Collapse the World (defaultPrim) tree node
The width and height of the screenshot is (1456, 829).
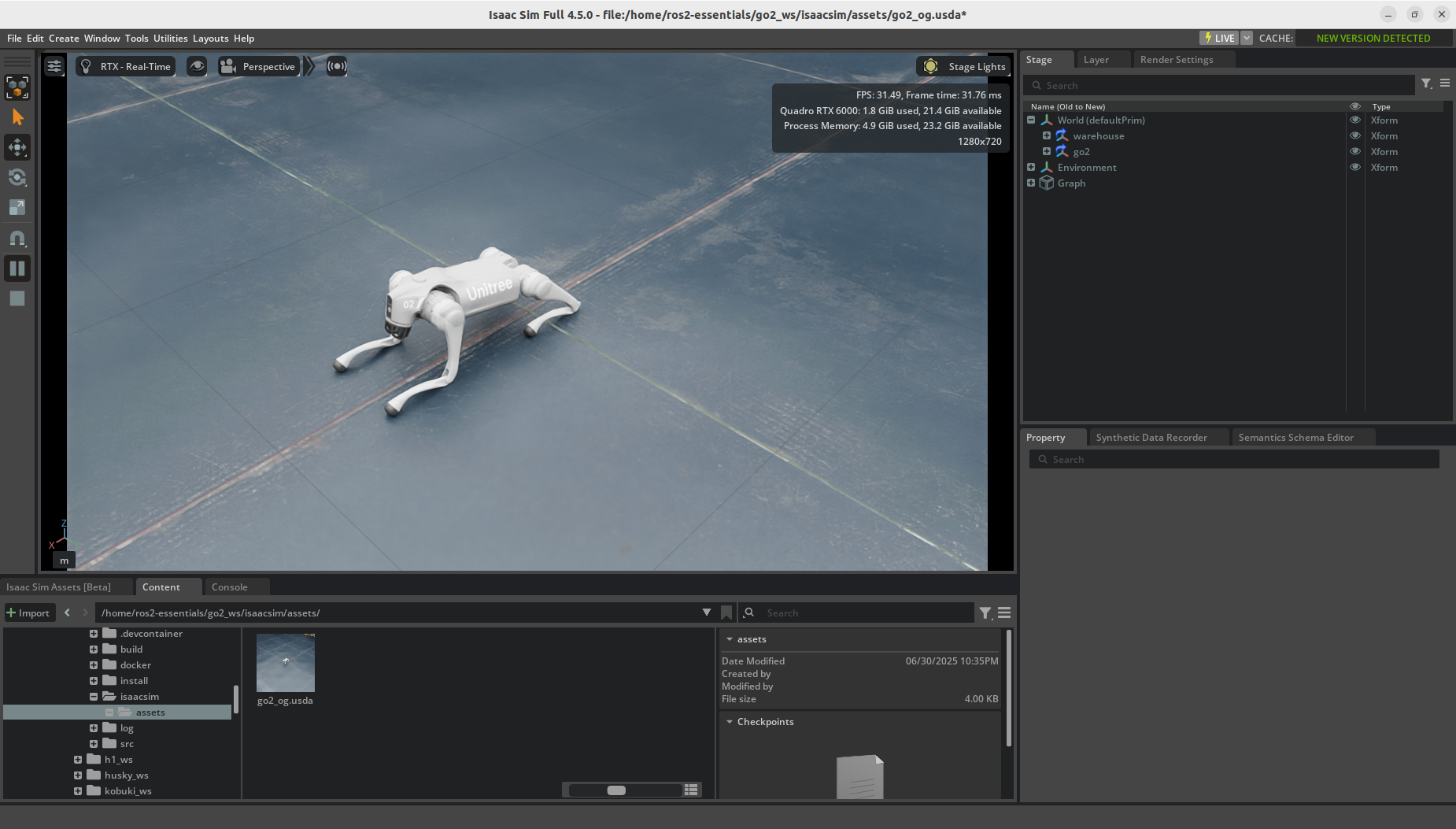point(1031,120)
